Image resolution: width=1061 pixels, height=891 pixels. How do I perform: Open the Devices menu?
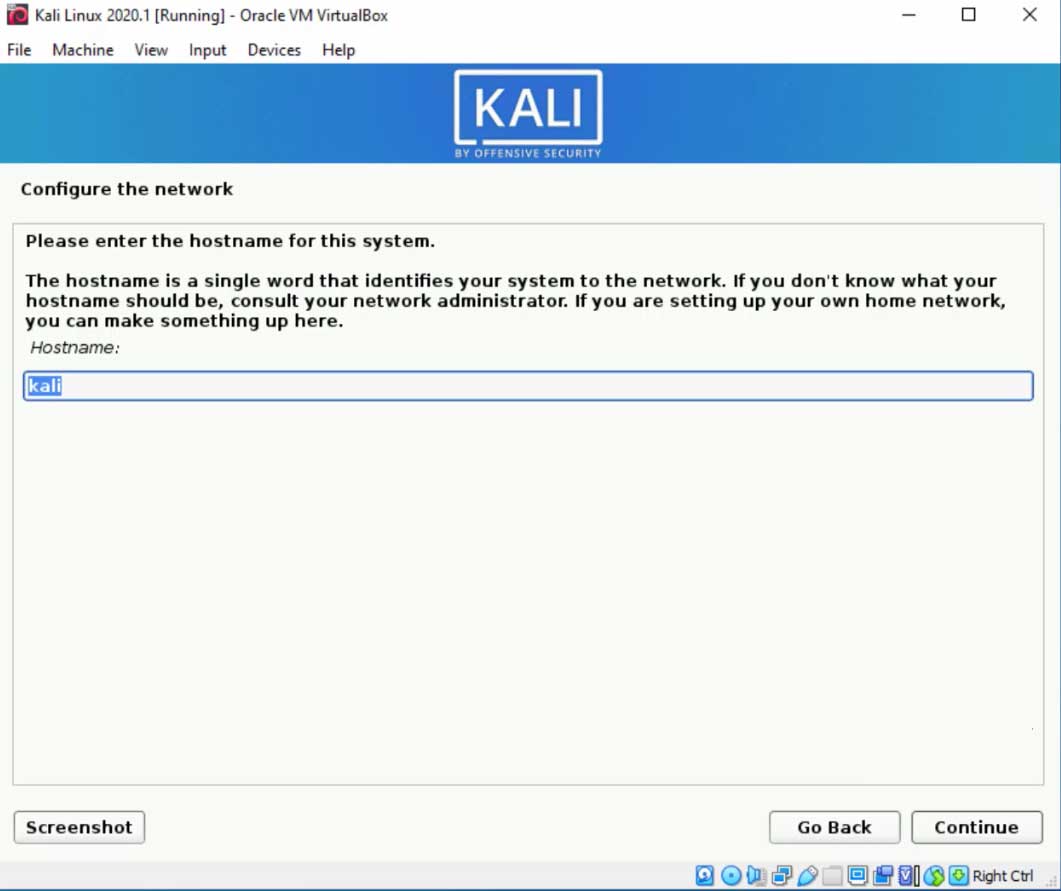point(274,50)
